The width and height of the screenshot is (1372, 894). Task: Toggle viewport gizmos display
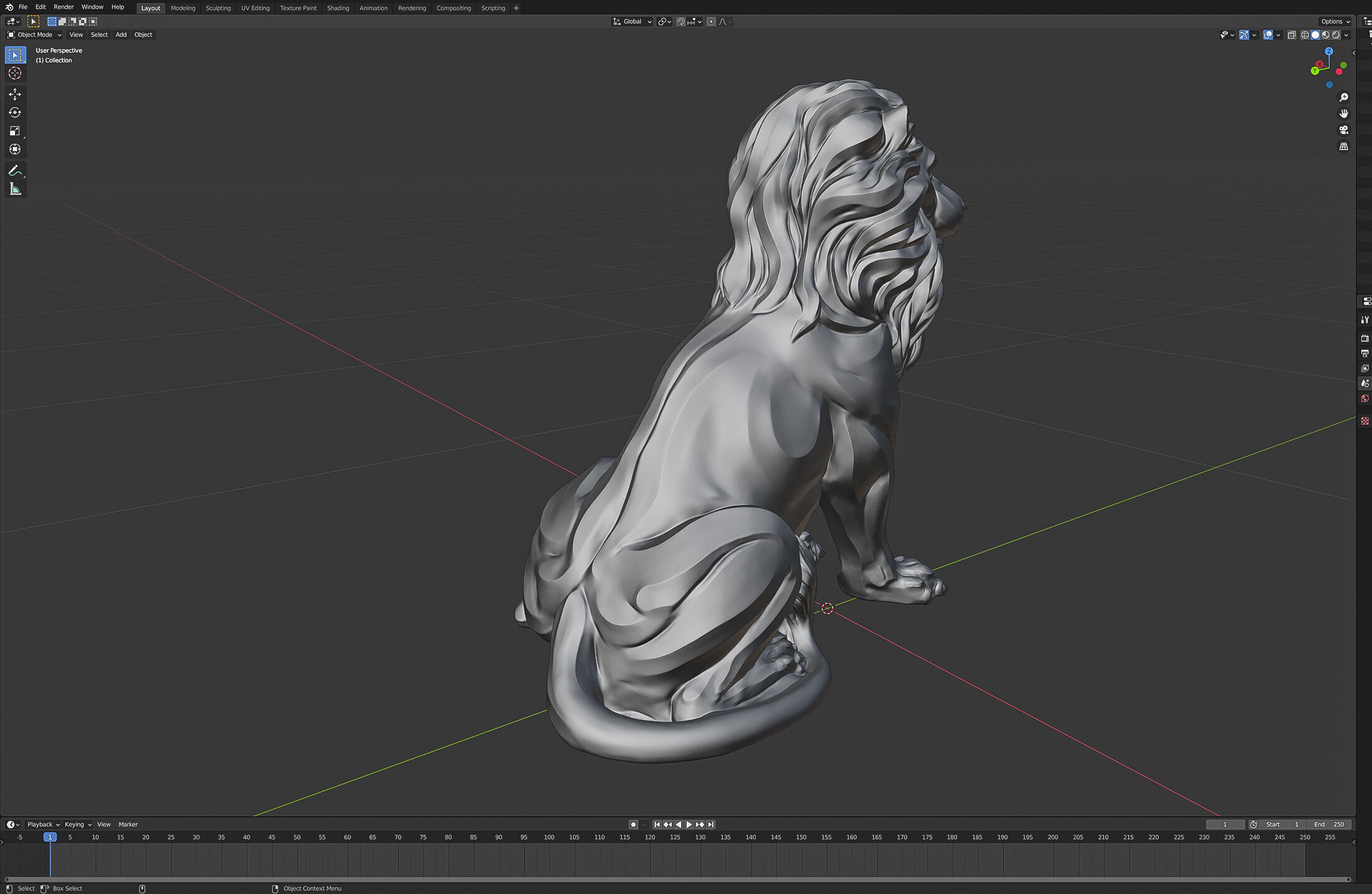1244,35
